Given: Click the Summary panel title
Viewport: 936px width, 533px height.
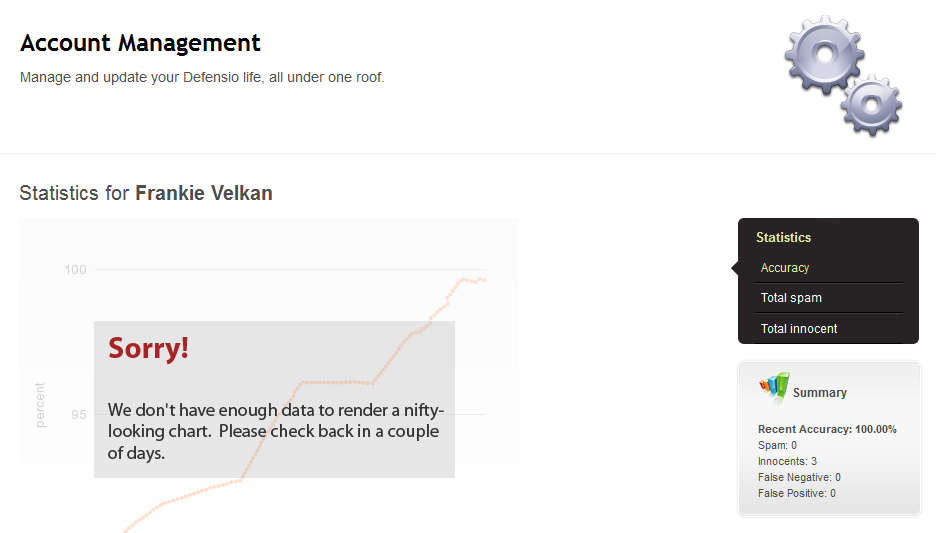Looking at the screenshot, I should (819, 393).
